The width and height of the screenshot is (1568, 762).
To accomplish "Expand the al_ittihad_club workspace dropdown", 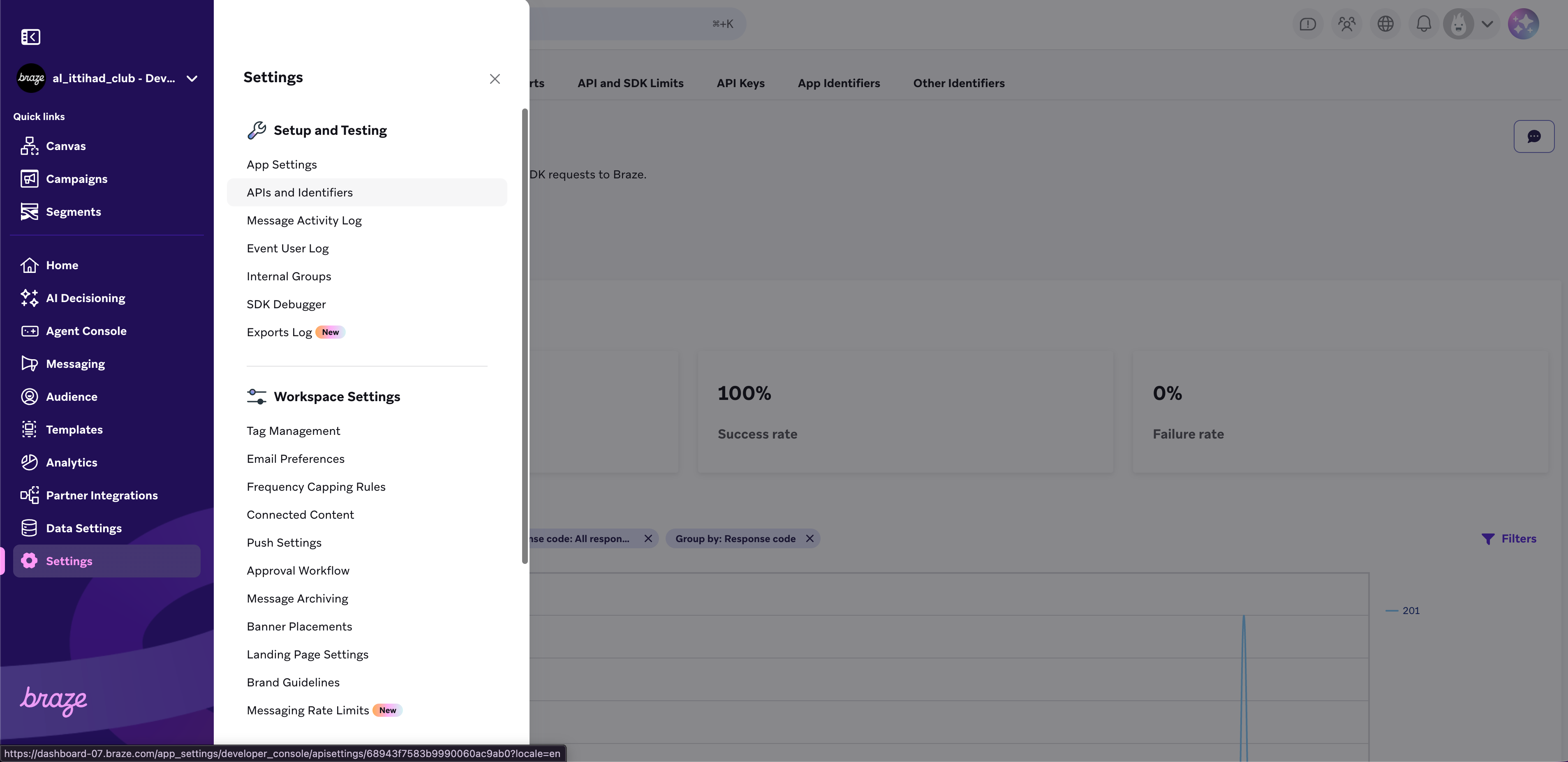I will (192, 79).
